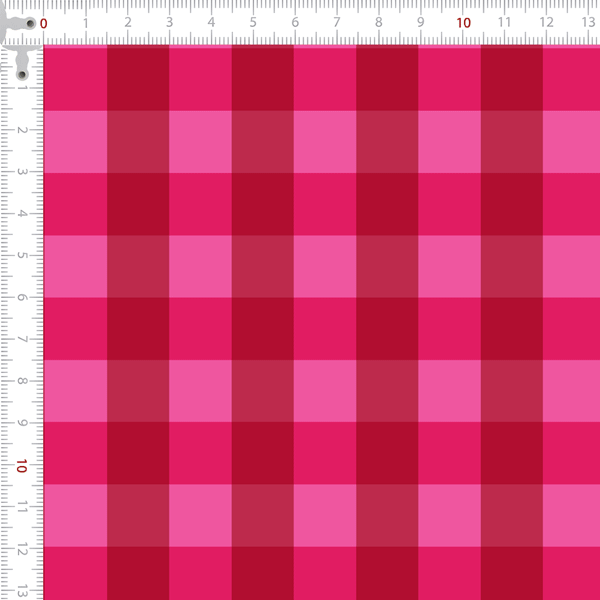
Task: Click the lower rivet on the vertical ruler
Action: pos(22,74)
